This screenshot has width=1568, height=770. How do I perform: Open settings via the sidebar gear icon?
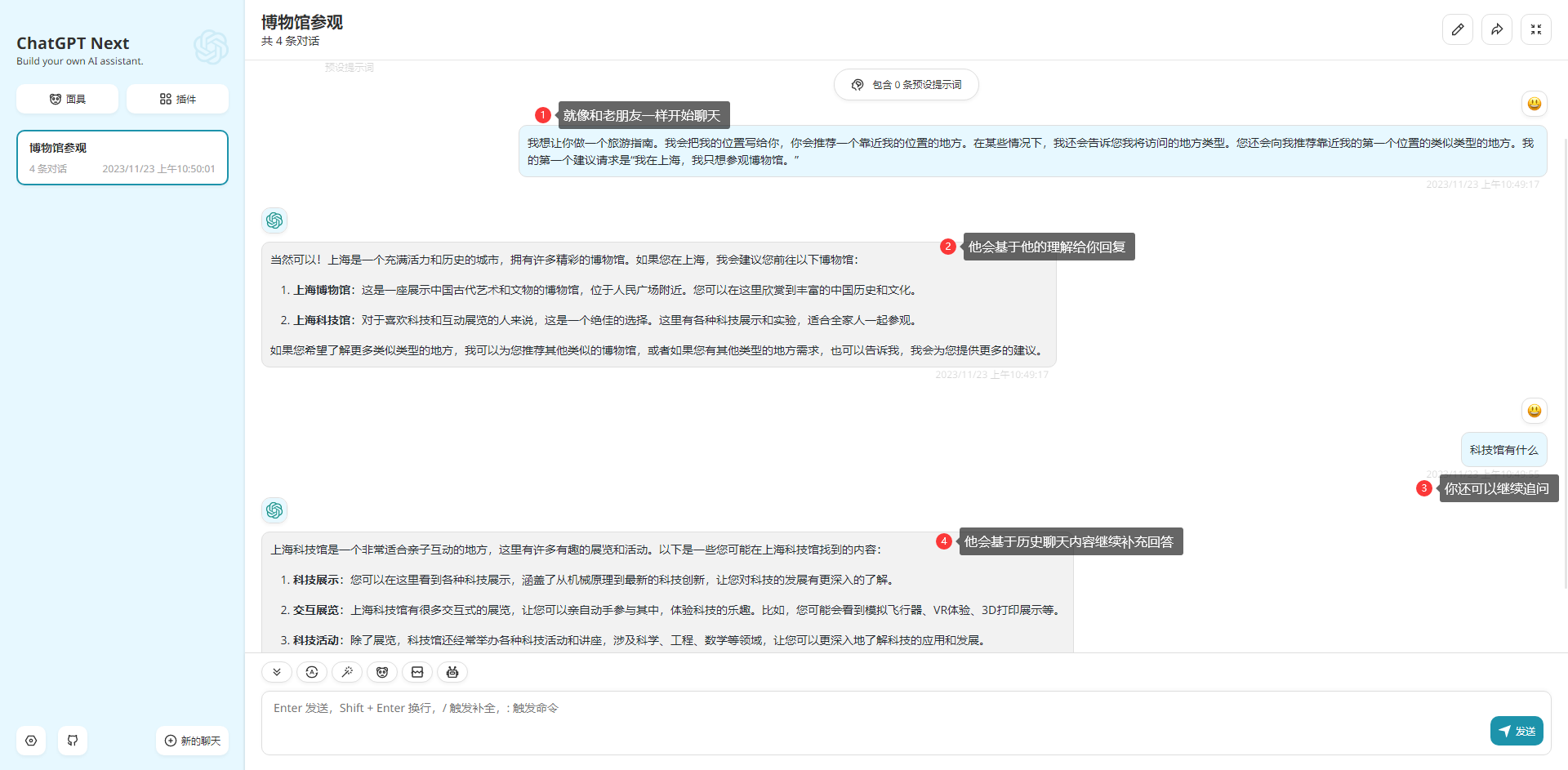tap(31, 741)
